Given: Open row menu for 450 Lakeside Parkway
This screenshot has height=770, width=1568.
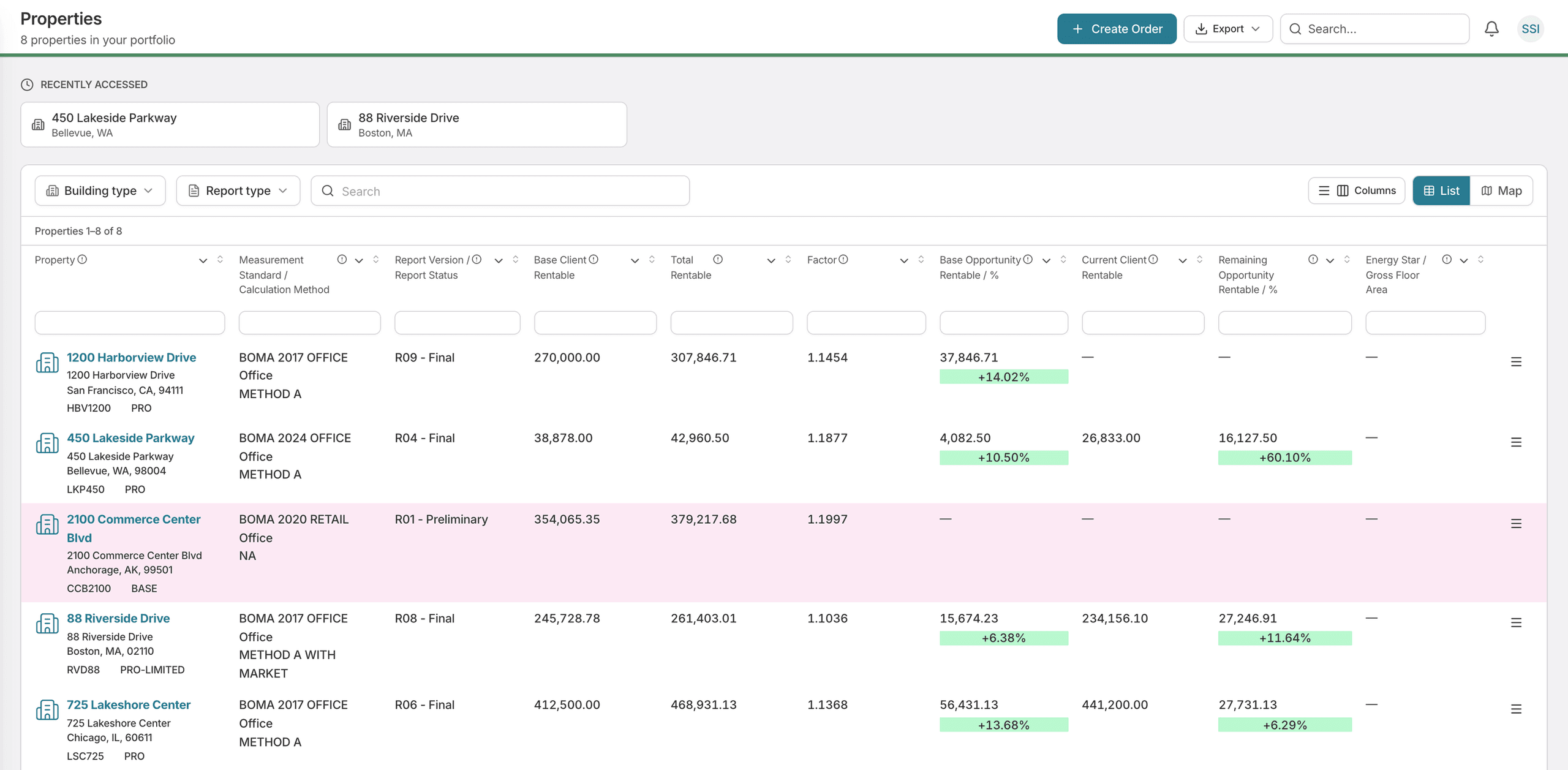Looking at the screenshot, I should (1516, 442).
